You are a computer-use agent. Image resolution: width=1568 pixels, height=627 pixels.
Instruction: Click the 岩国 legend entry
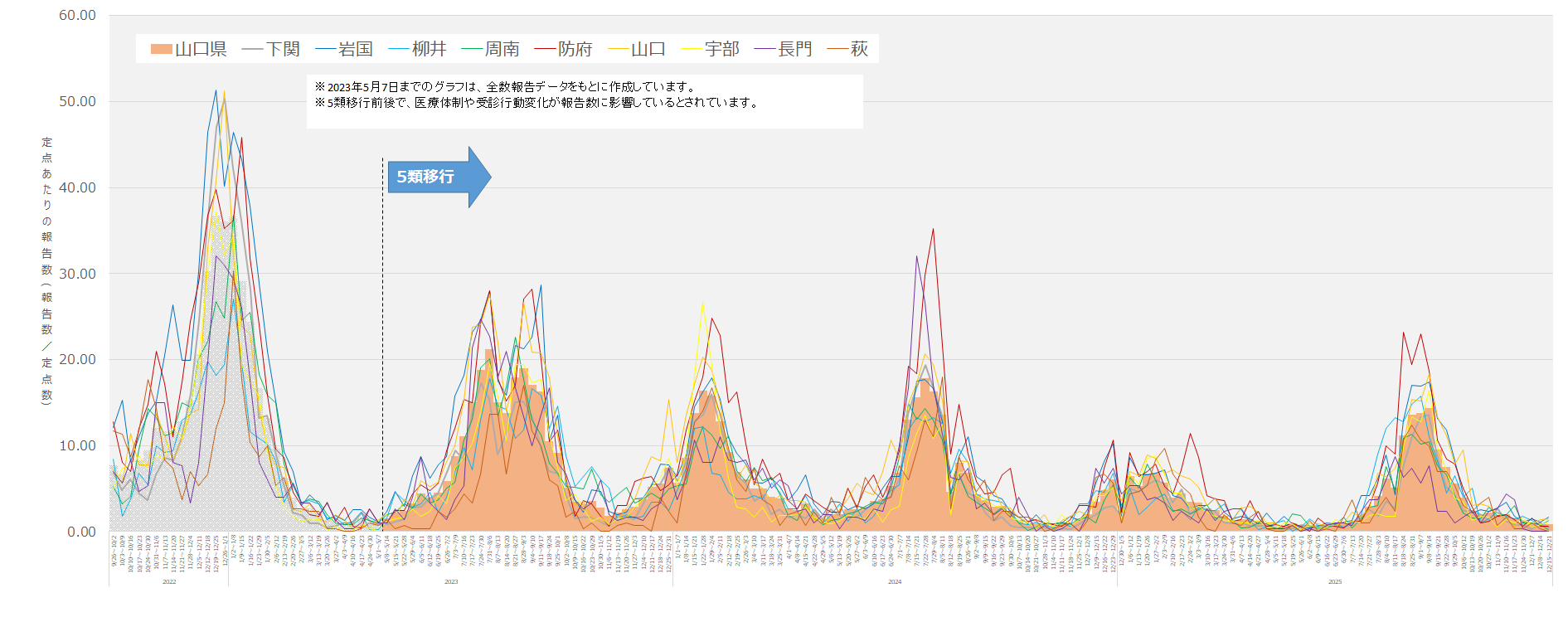(345, 50)
